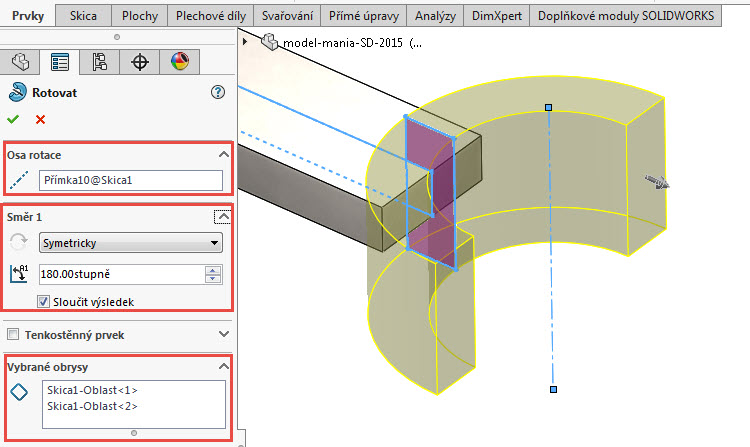Click the Přímka10@Skica1 axis field
This screenshot has height=447, width=750.
(x=130, y=181)
